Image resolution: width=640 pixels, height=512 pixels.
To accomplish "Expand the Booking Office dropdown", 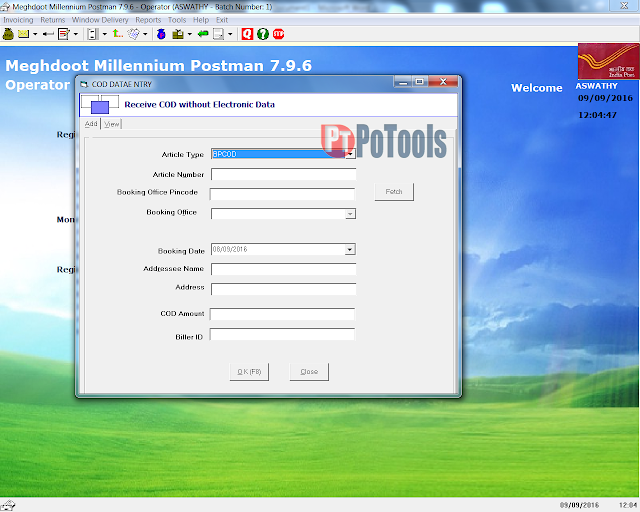I will click(350, 214).
